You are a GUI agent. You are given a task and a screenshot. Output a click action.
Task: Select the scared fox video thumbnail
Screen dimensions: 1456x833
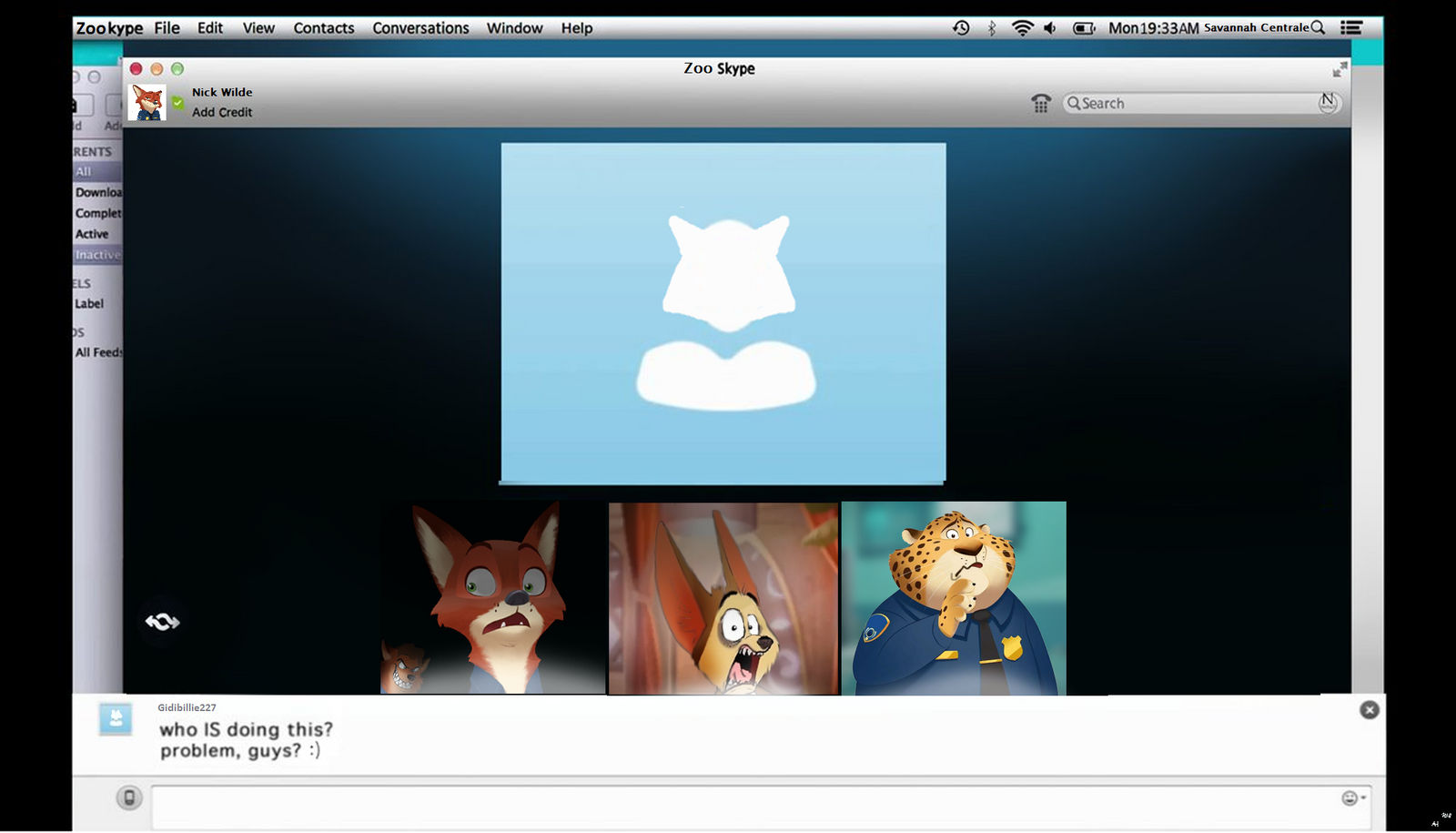(492, 598)
